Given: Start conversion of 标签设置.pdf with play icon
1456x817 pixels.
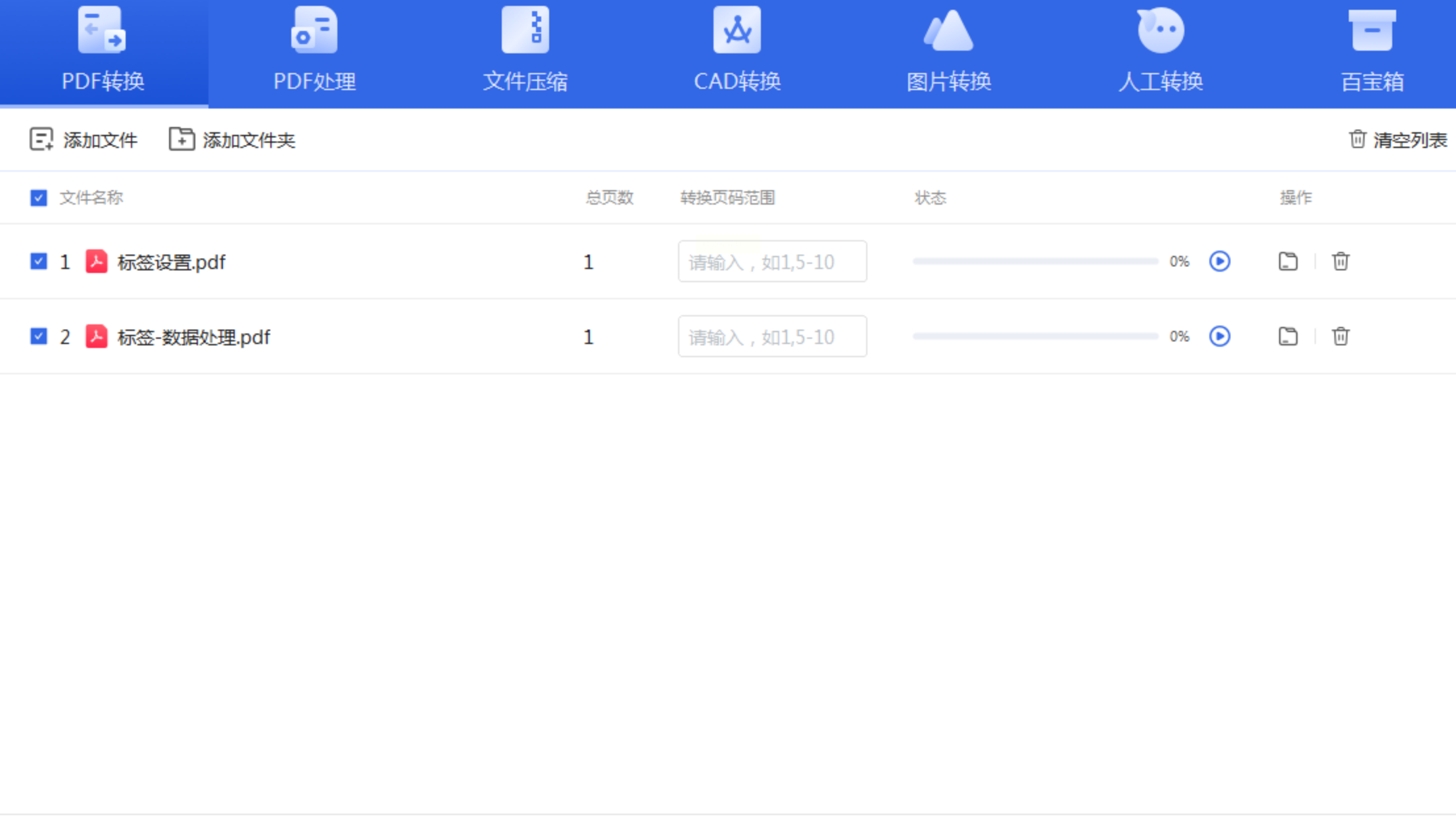Looking at the screenshot, I should pyautogui.click(x=1219, y=261).
